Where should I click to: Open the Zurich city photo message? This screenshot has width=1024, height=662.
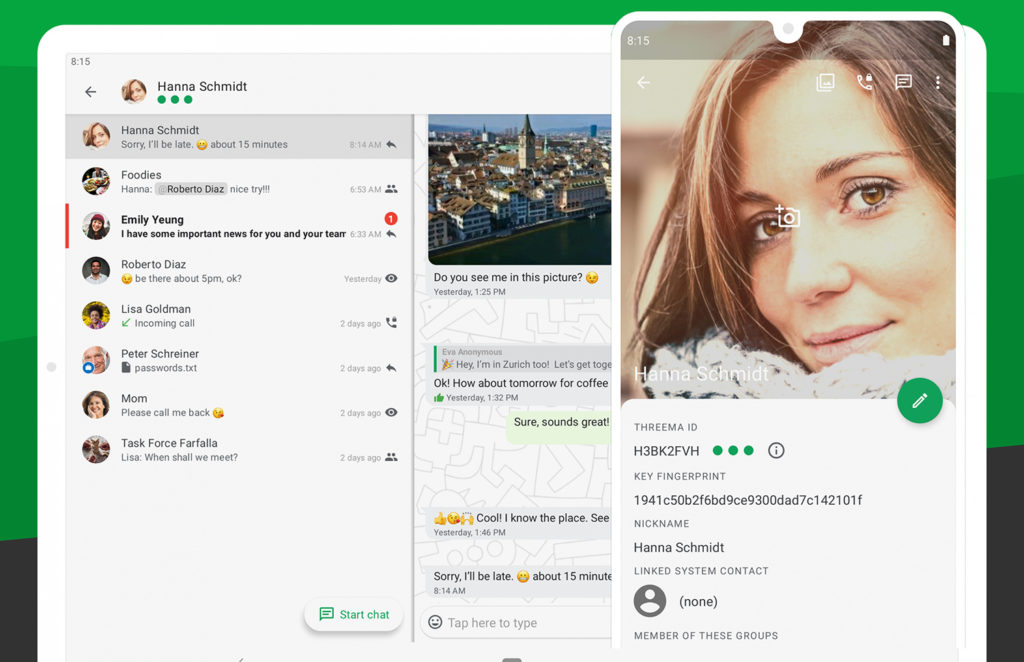click(520, 189)
